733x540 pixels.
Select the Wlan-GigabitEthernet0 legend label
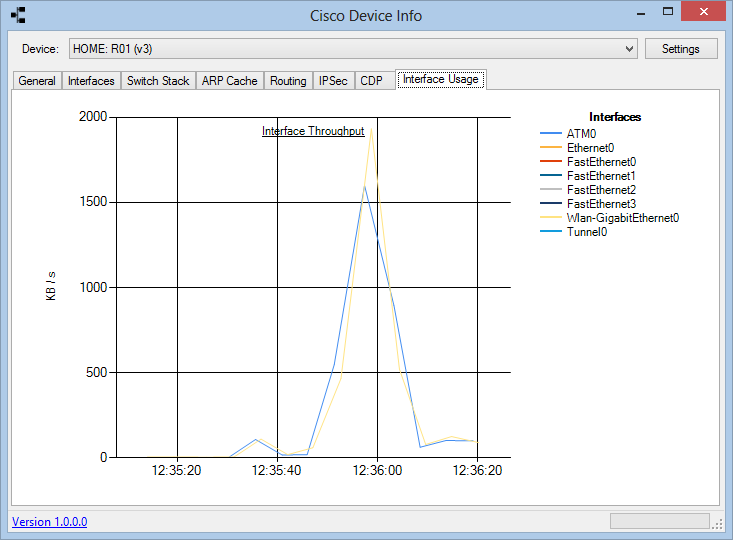(x=623, y=218)
